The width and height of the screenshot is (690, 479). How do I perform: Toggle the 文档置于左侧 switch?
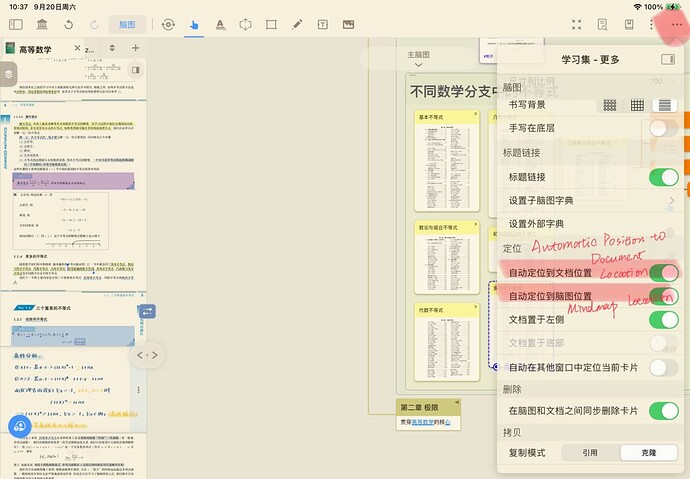664,320
